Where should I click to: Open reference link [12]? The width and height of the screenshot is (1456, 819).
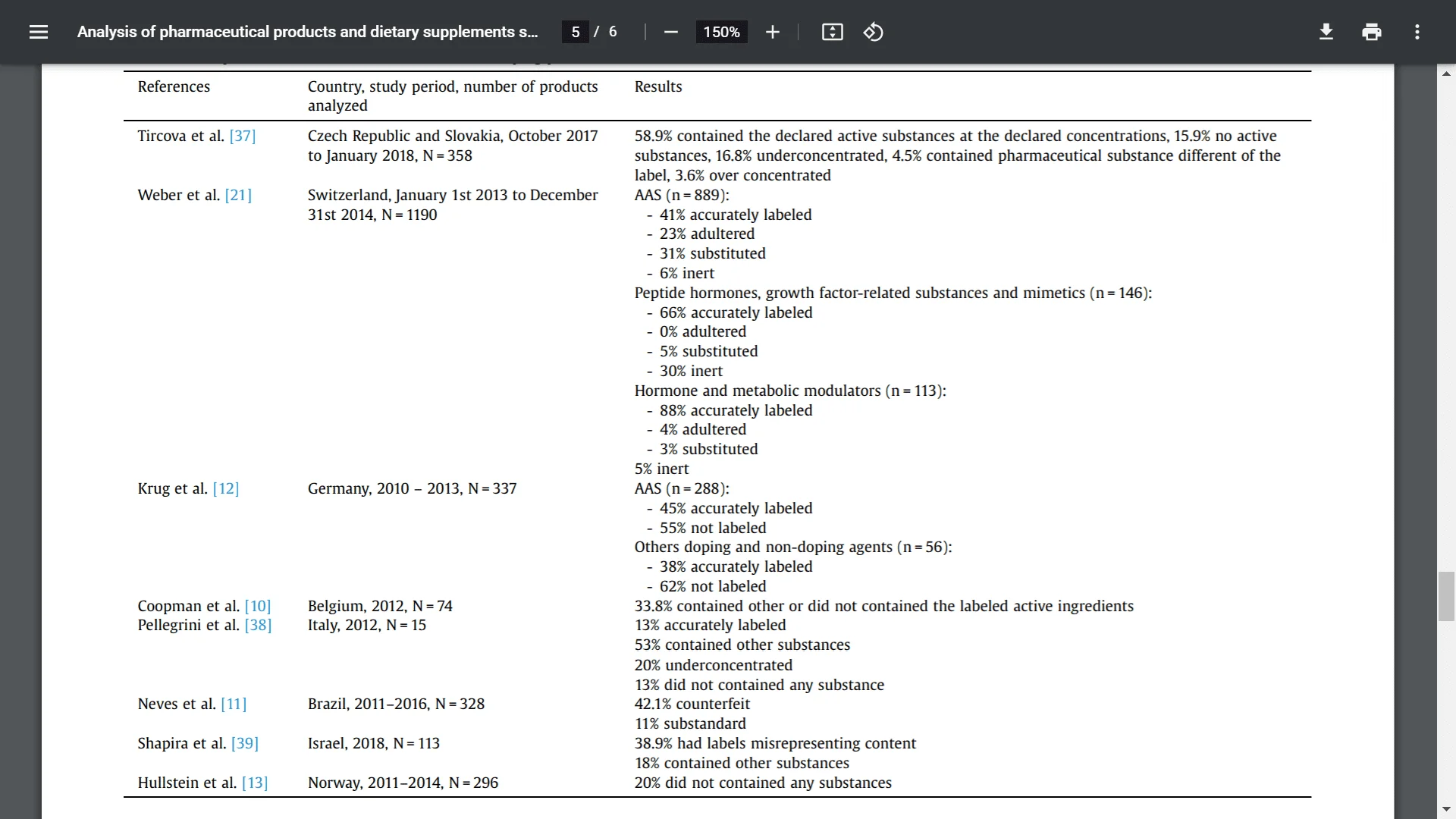coord(226,488)
